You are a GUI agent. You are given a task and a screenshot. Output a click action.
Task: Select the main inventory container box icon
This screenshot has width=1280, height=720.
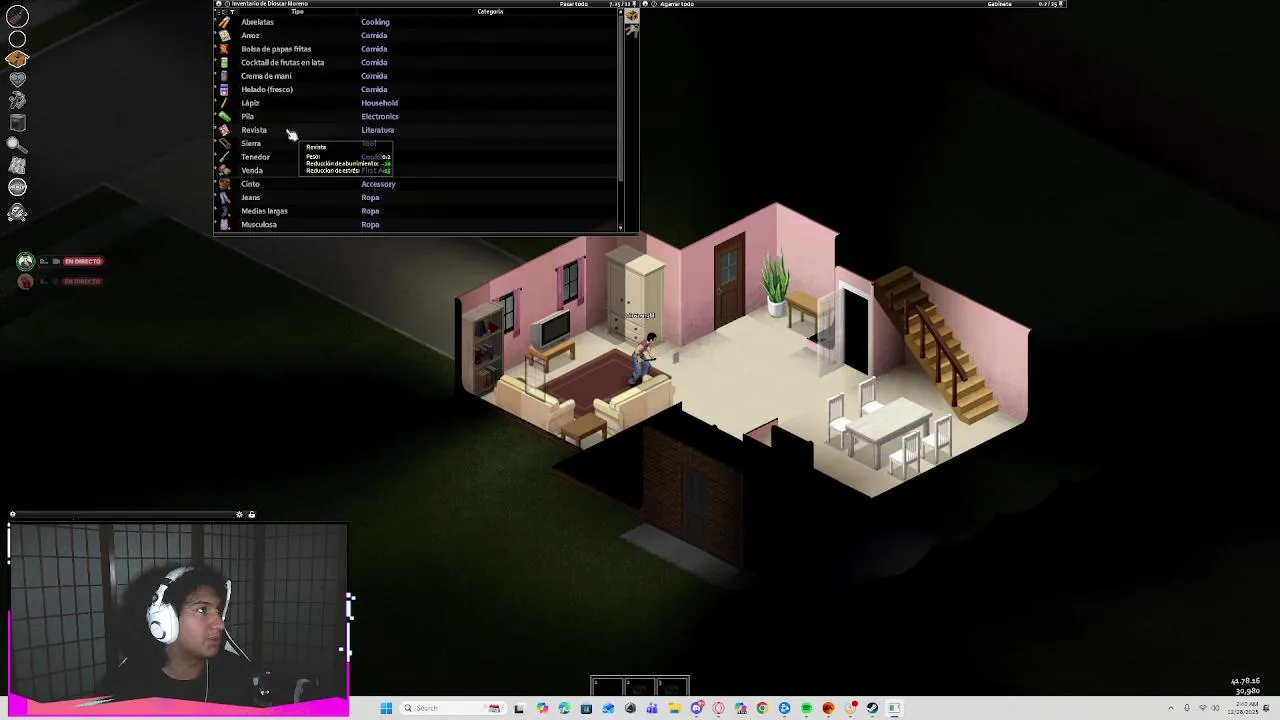pyautogui.click(x=632, y=16)
